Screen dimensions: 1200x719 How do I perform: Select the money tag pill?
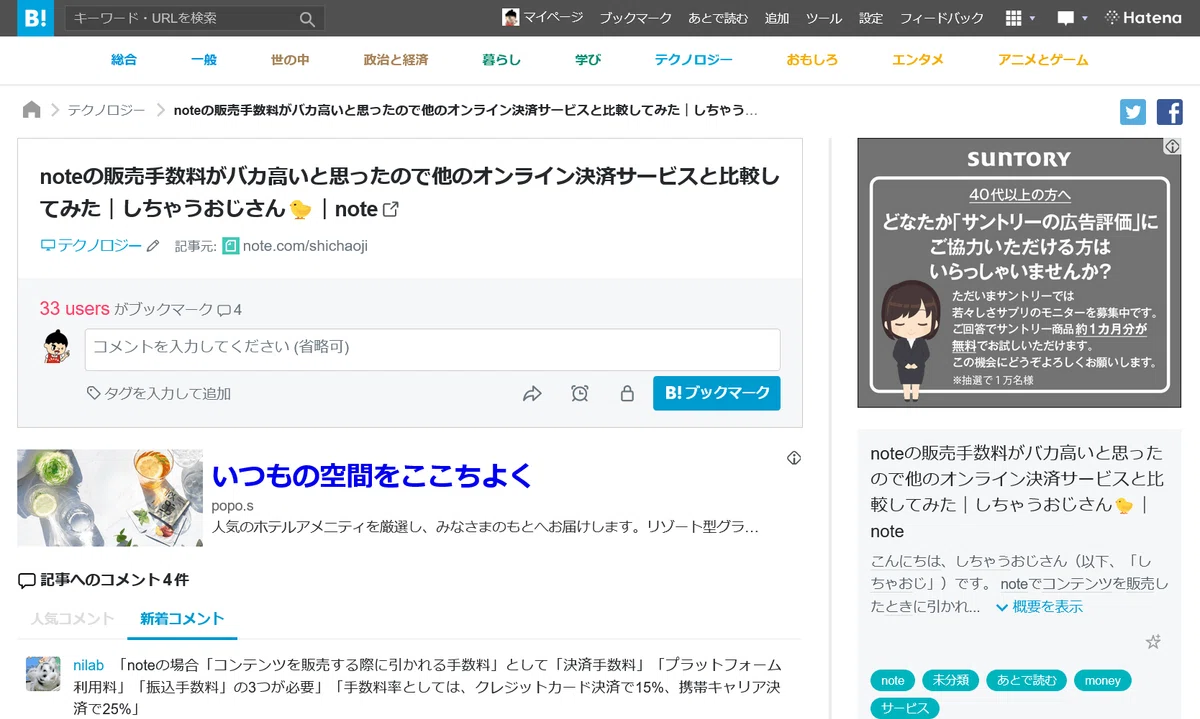tap(1103, 681)
